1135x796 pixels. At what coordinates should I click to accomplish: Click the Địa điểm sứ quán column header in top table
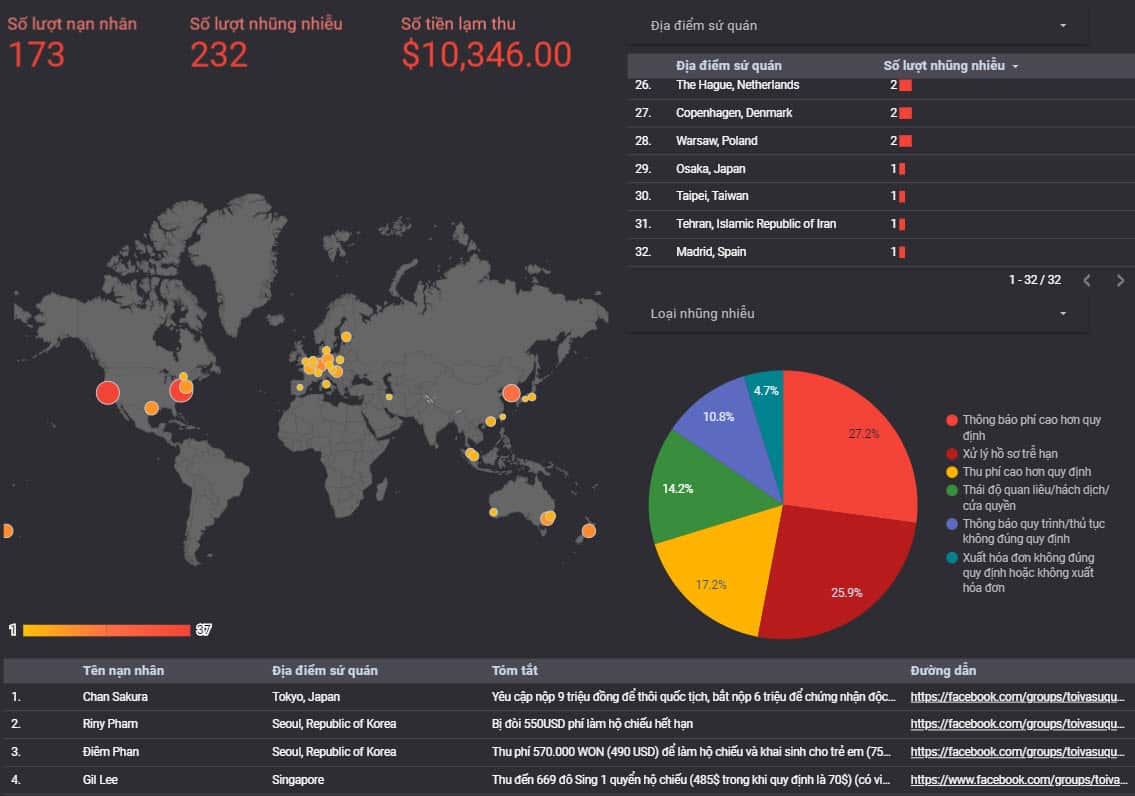728,66
